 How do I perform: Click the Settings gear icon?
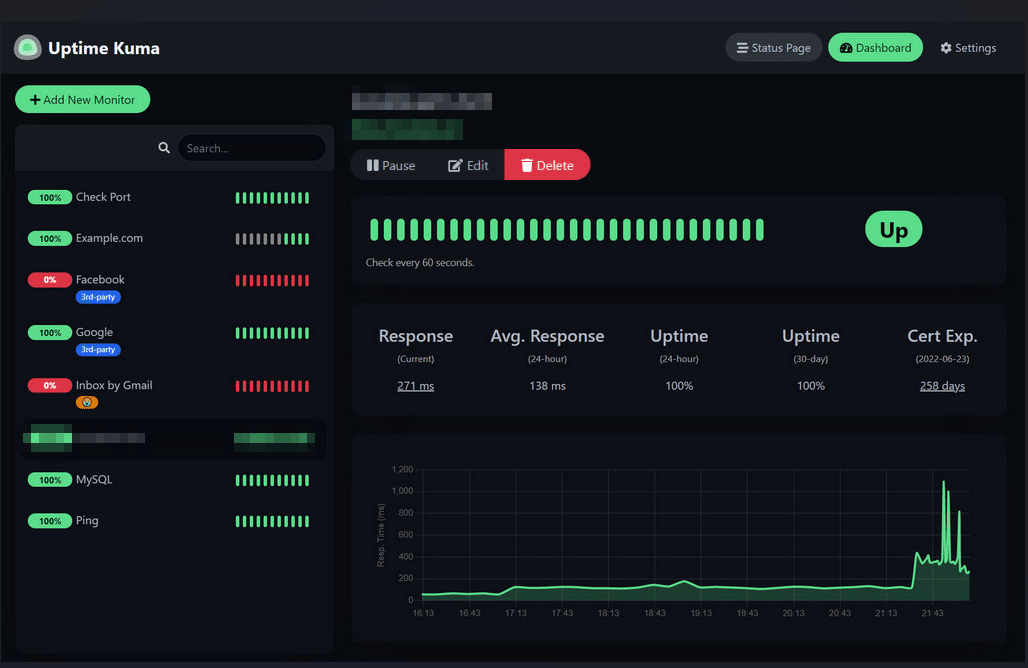945,48
